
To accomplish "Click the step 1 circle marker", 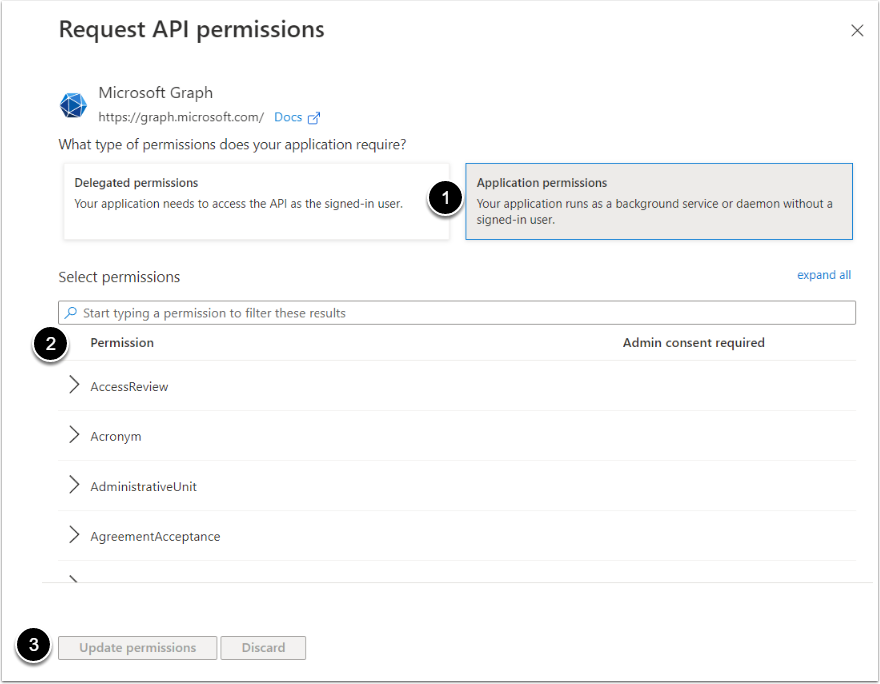I will click(x=445, y=199).
